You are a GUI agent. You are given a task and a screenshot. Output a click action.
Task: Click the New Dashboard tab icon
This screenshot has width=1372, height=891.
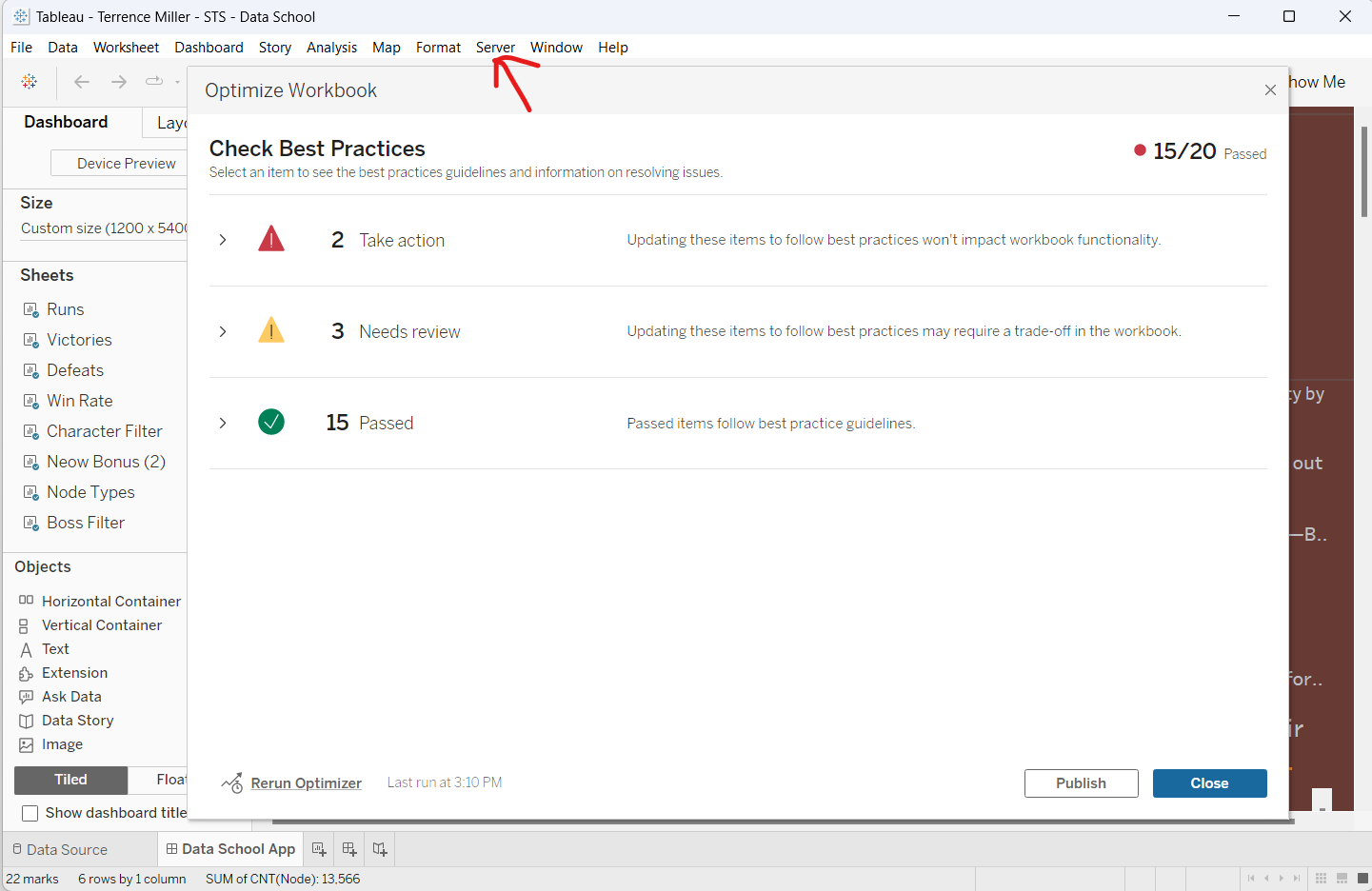click(x=349, y=849)
